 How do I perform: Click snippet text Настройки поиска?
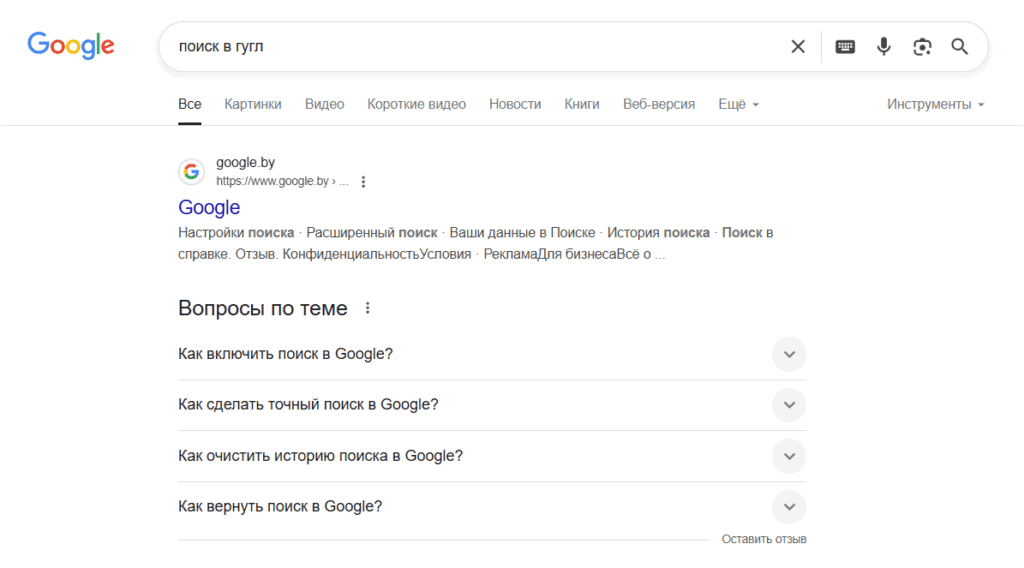[x=236, y=233]
